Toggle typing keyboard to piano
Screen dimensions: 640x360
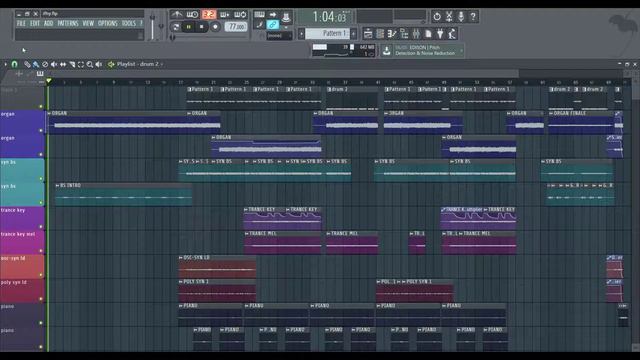click(x=259, y=15)
